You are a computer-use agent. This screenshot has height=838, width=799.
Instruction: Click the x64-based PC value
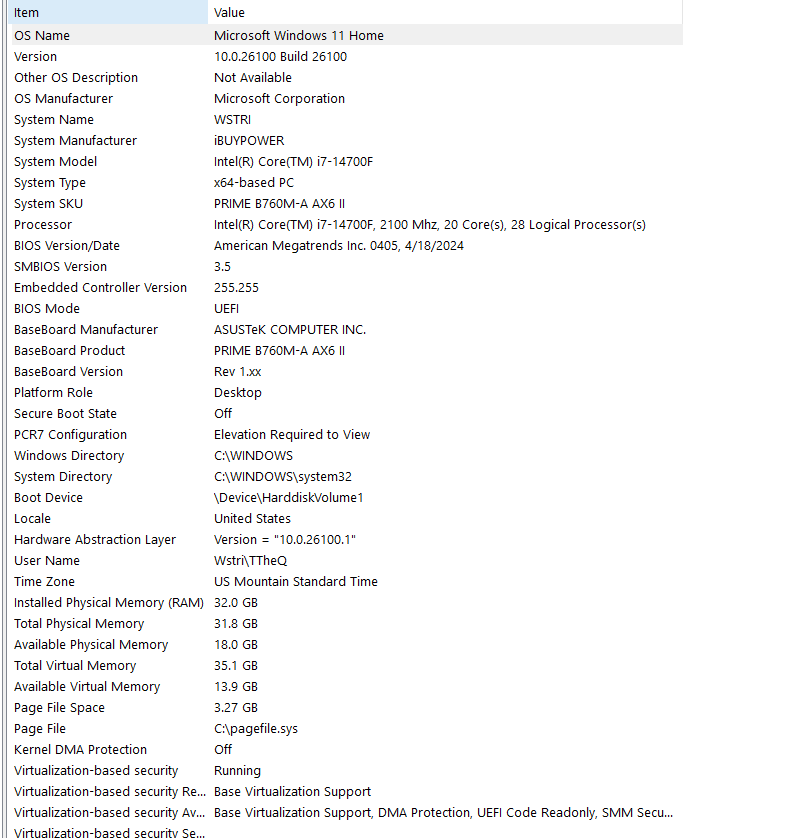click(x=254, y=183)
